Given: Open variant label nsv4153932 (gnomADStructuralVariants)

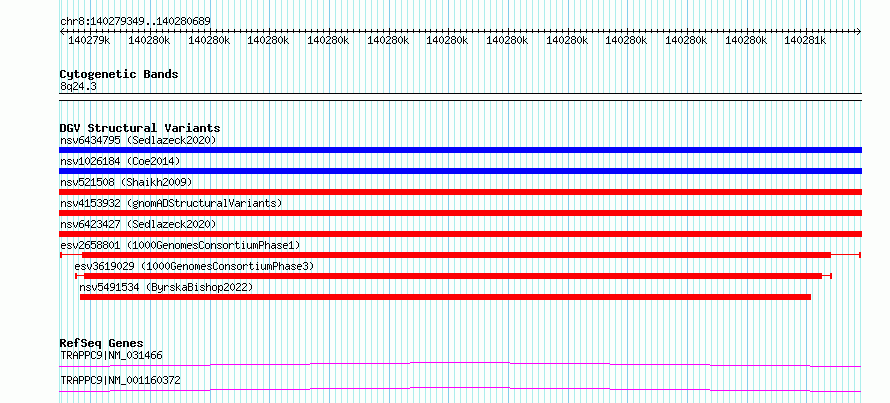Looking at the screenshot, I should click(x=171, y=203).
